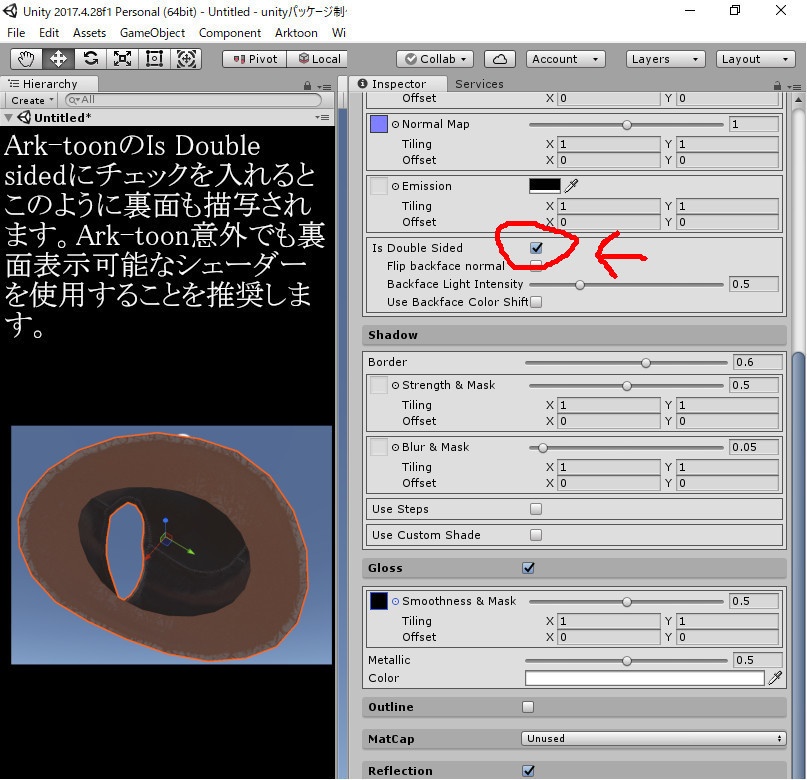Image resolution: width=807 pixels, height=780 pixels.
Task: Open the Hierarchy panel options menu
Action: coord(324,86)
